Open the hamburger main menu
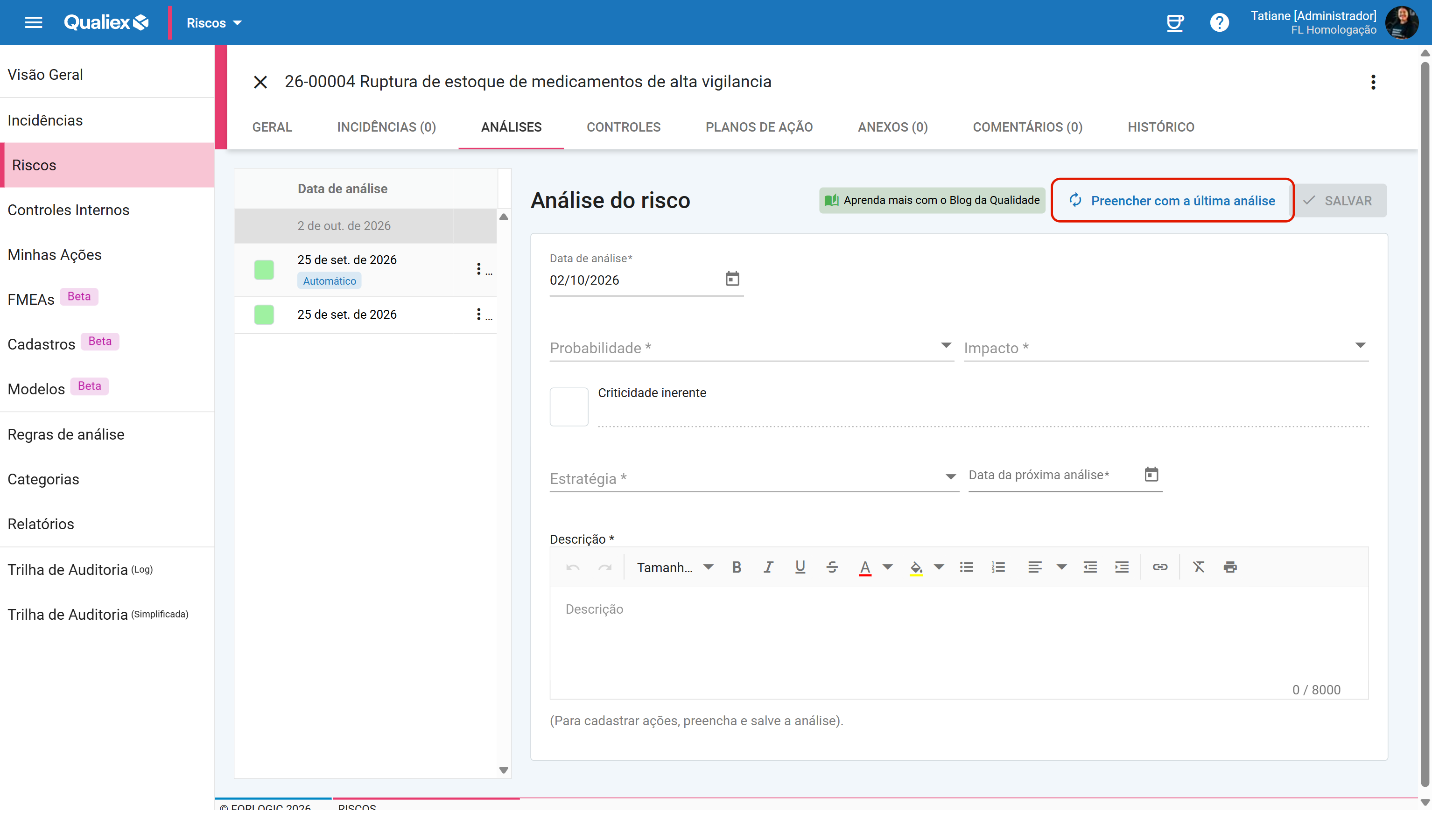Image resolution: width=1432 pixels, height=840 pixels. pos(34,23)
